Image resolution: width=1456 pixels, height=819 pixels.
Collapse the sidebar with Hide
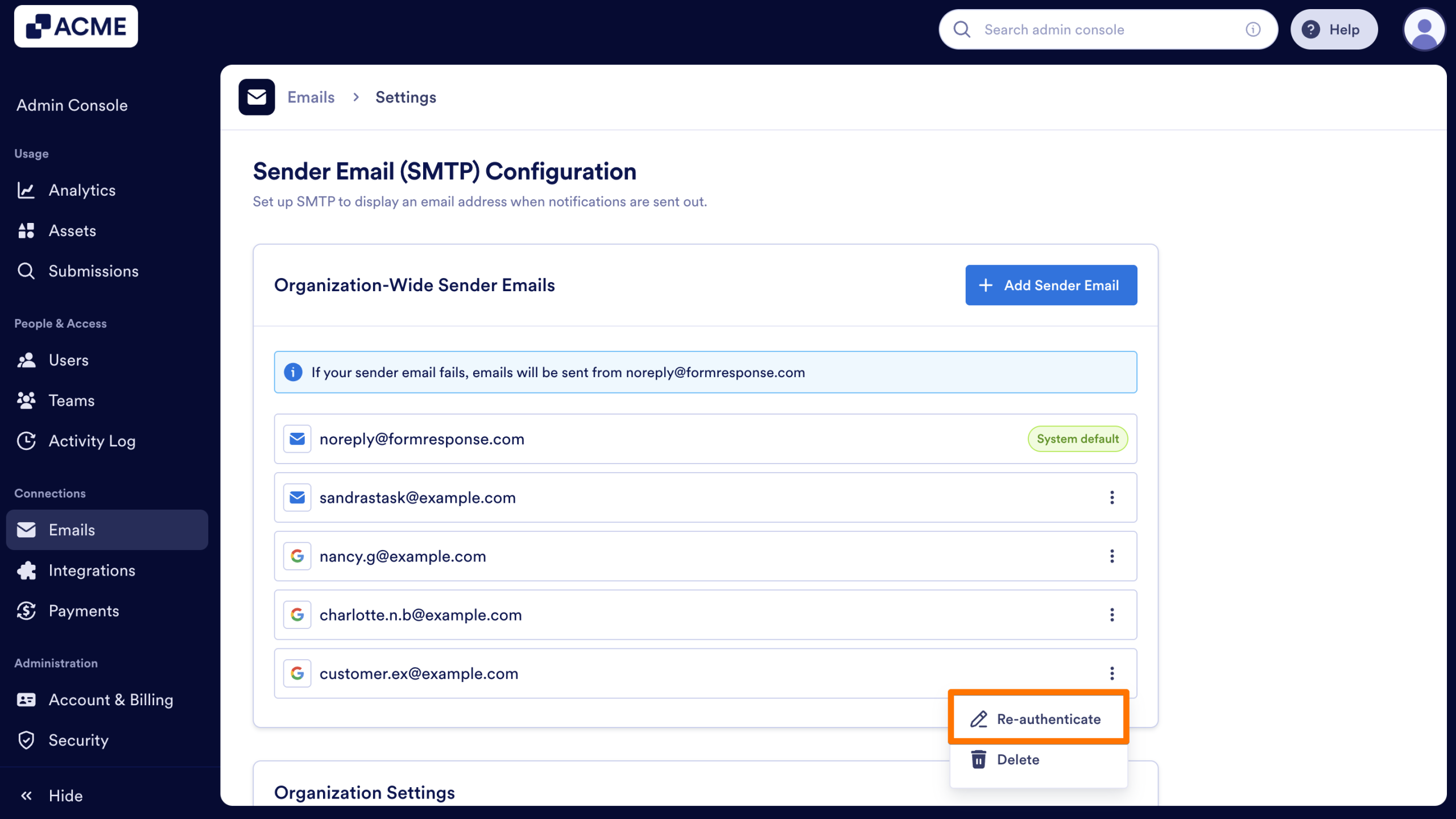point(64,795)
